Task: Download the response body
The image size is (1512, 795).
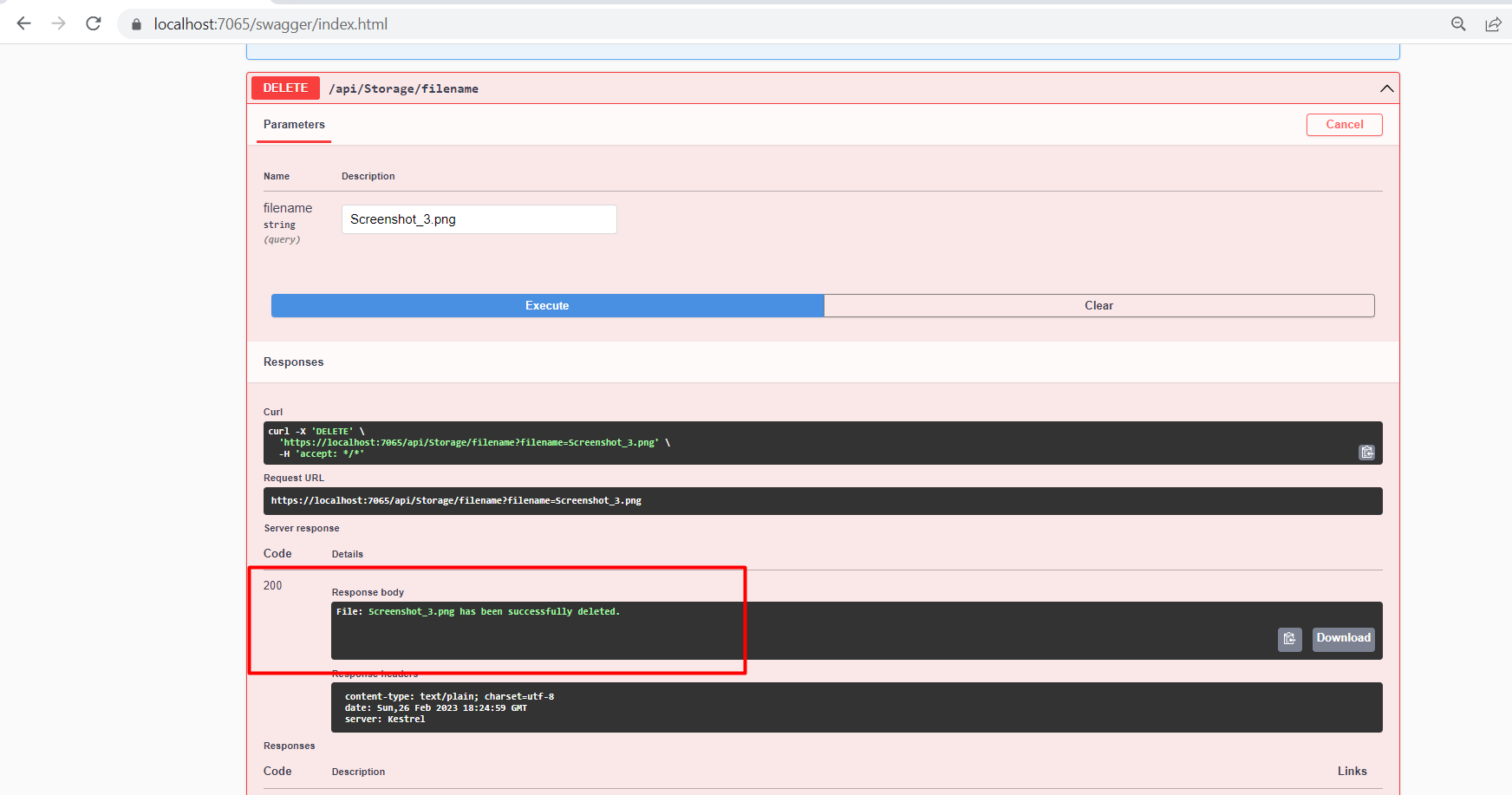Action: (1343, 639)
